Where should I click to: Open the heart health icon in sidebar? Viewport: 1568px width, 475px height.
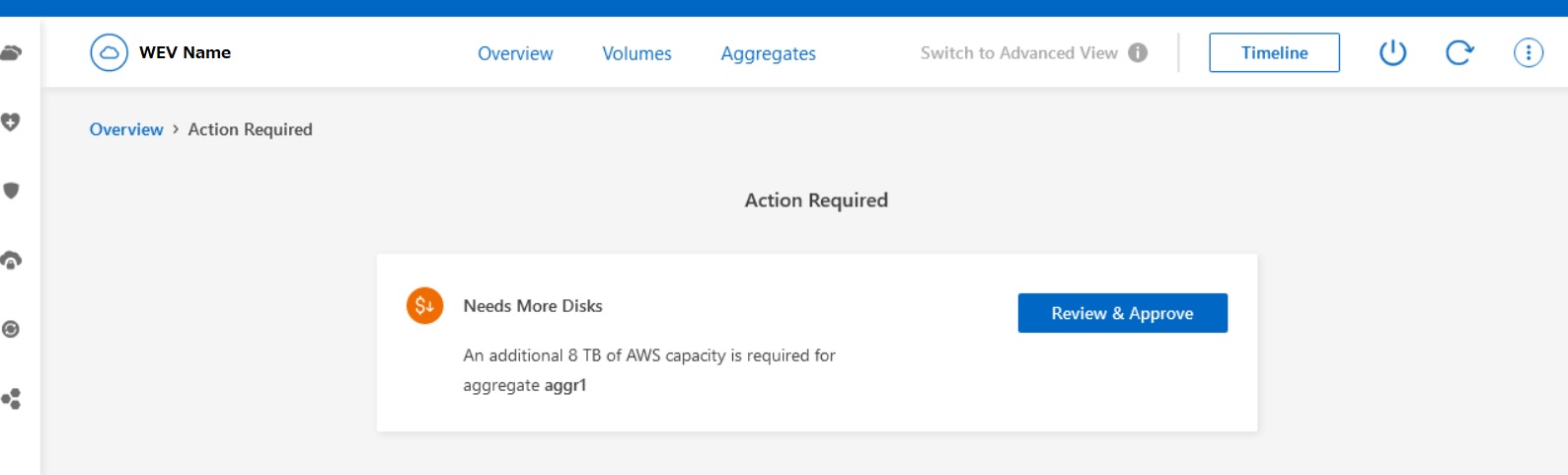(11, 121)
